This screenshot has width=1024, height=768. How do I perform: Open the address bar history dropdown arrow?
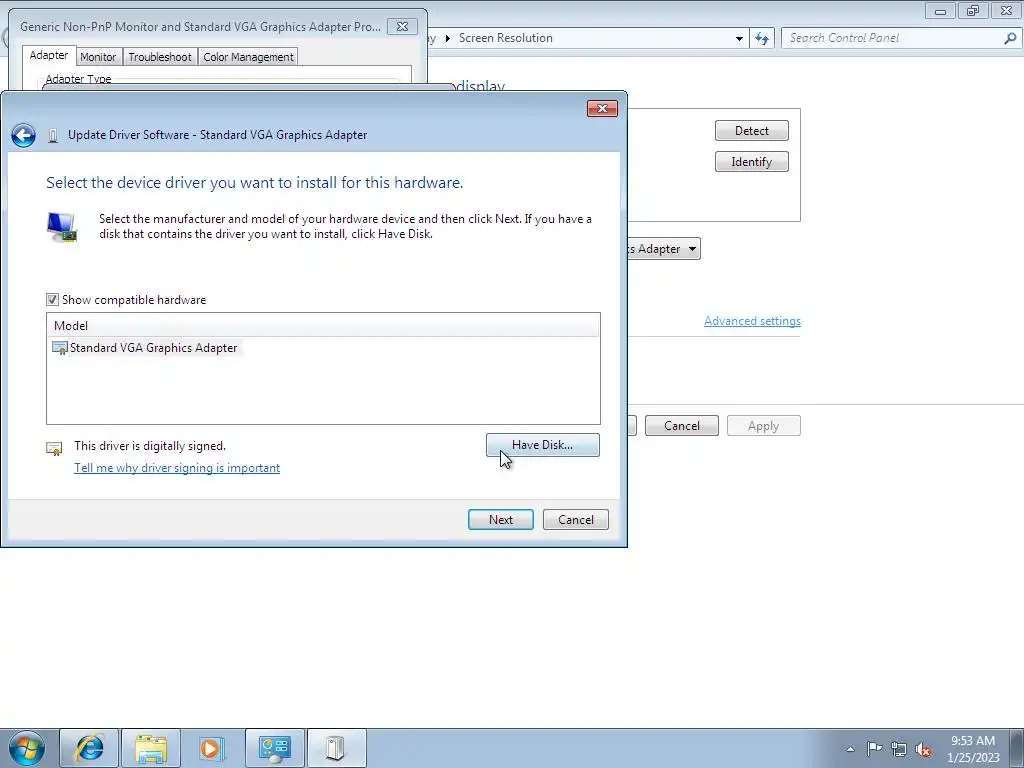point(739,39)
